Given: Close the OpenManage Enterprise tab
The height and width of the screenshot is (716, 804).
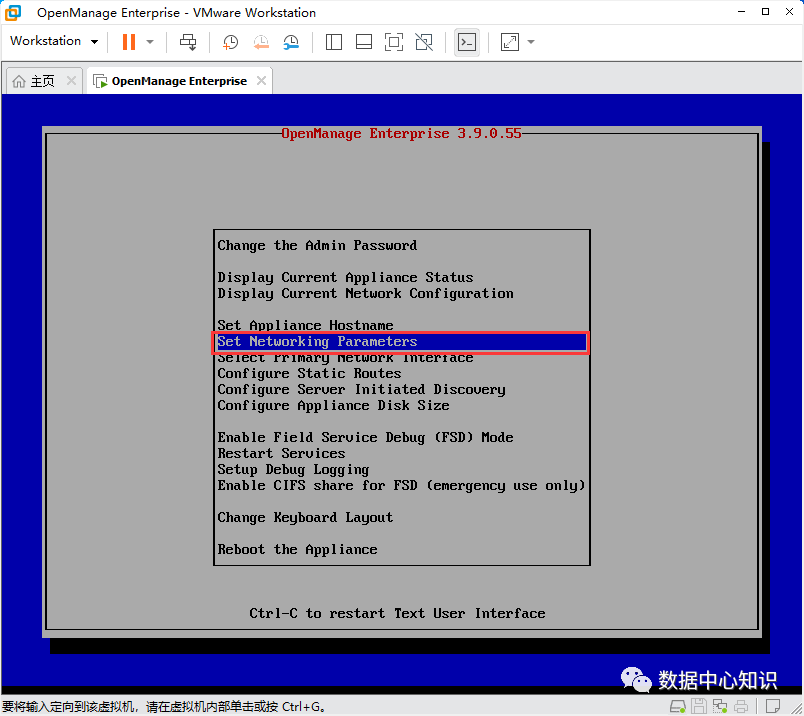Looking at the screenshot, I should [x=262, y=81].
